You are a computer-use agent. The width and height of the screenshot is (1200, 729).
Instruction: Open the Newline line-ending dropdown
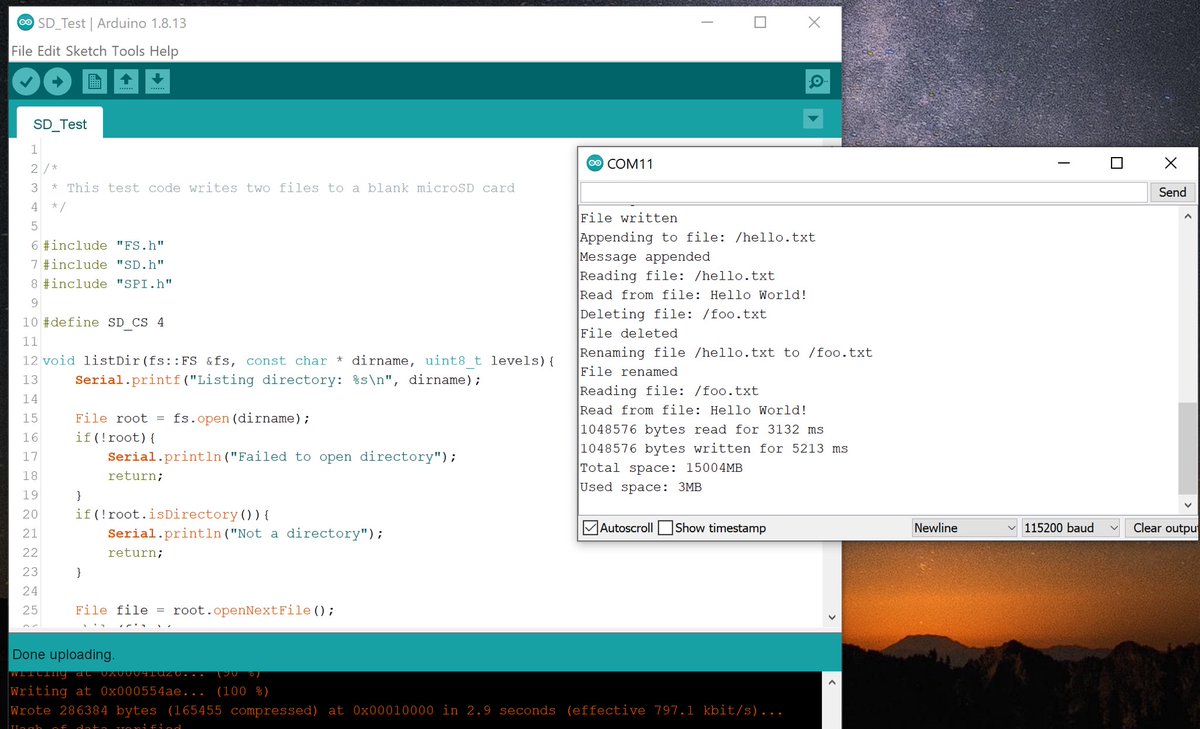point(965,528)
